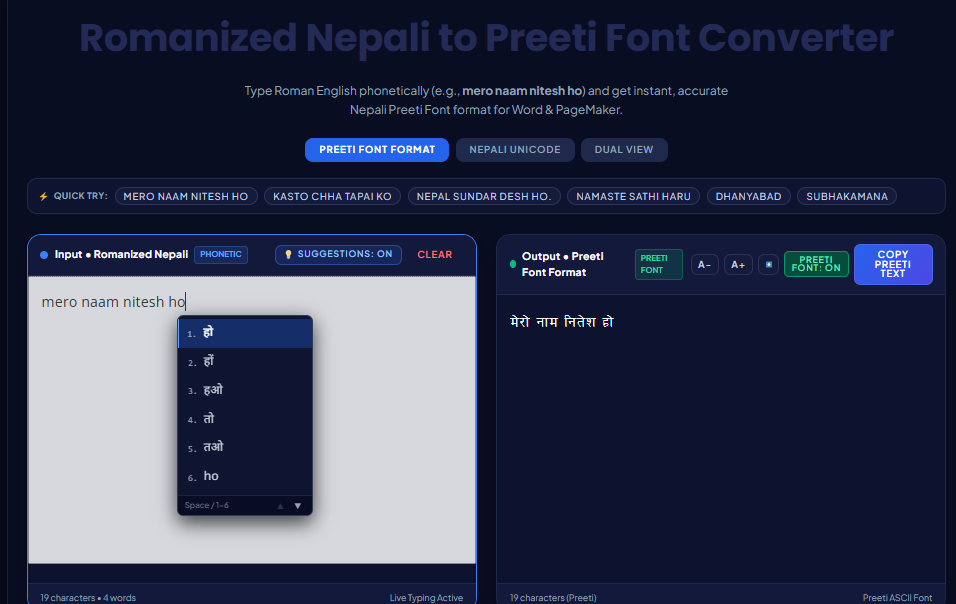Click into the Romanized input text area
956x604 pixels.
click(x=252, y=419)
